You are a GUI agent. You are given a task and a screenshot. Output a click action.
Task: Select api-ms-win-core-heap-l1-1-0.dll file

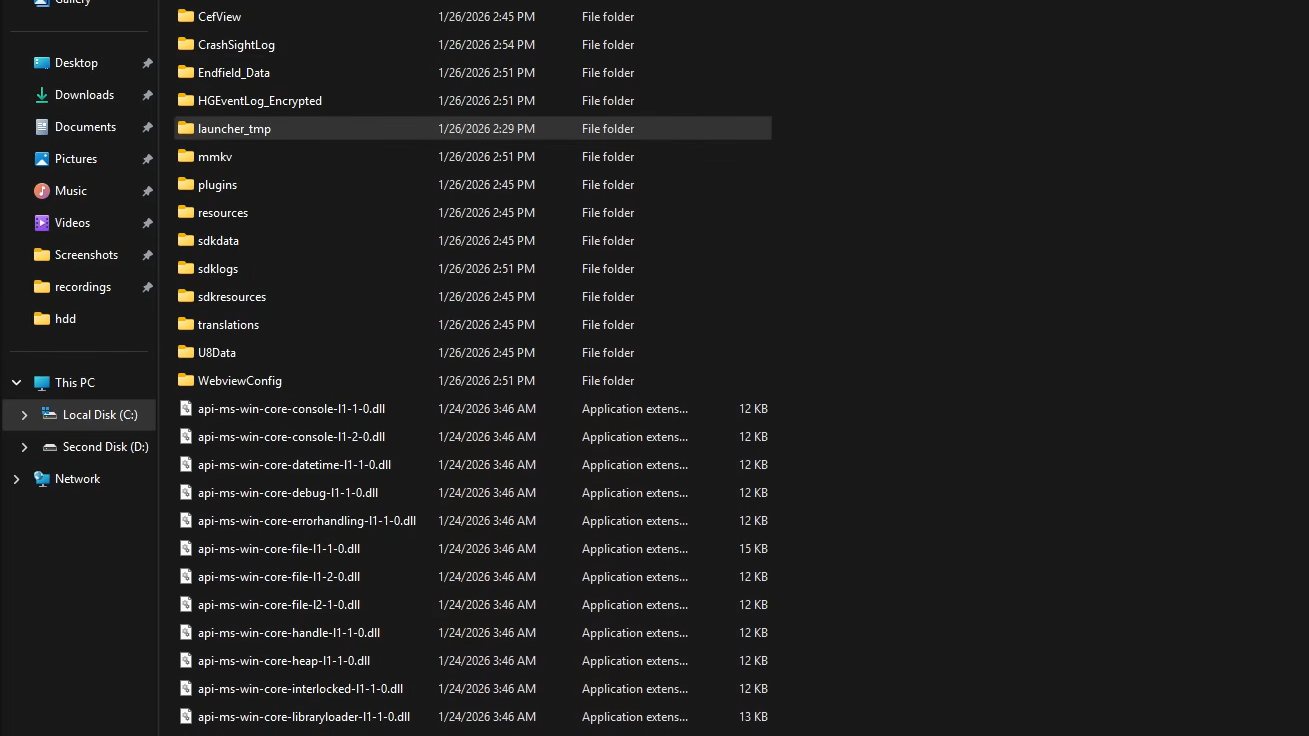pos(284,661)
